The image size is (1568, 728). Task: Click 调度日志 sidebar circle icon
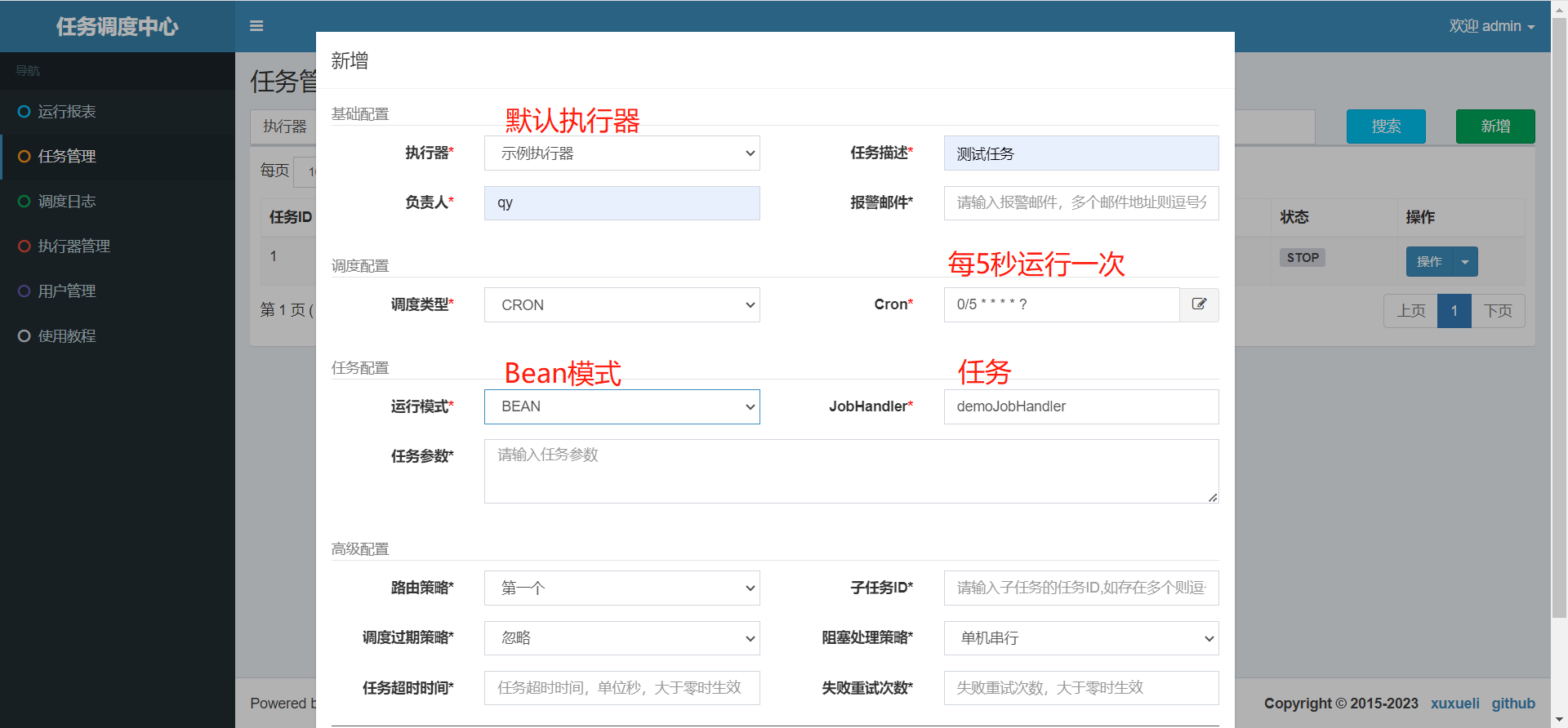[24, 202]
